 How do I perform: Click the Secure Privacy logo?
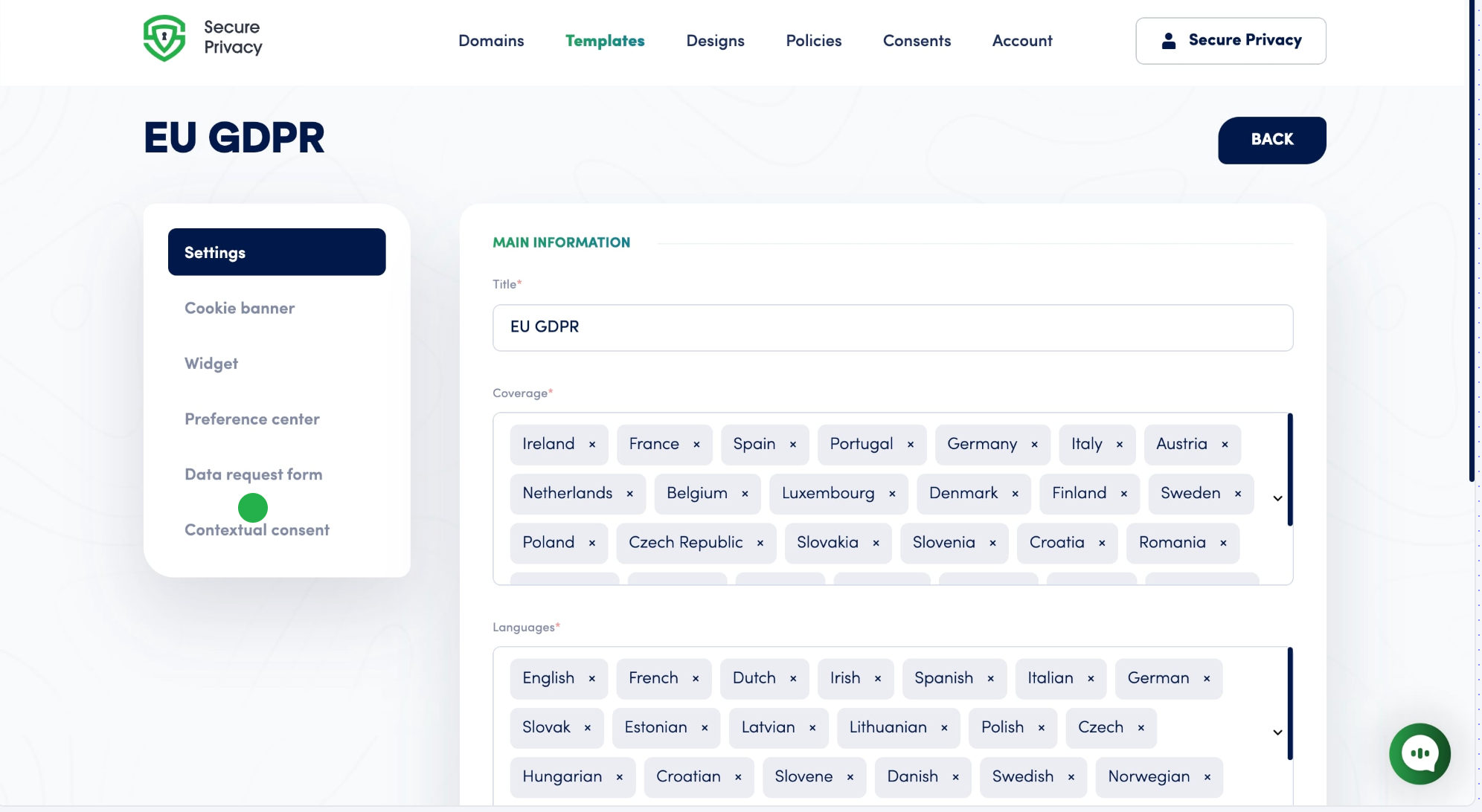point(202,37)
